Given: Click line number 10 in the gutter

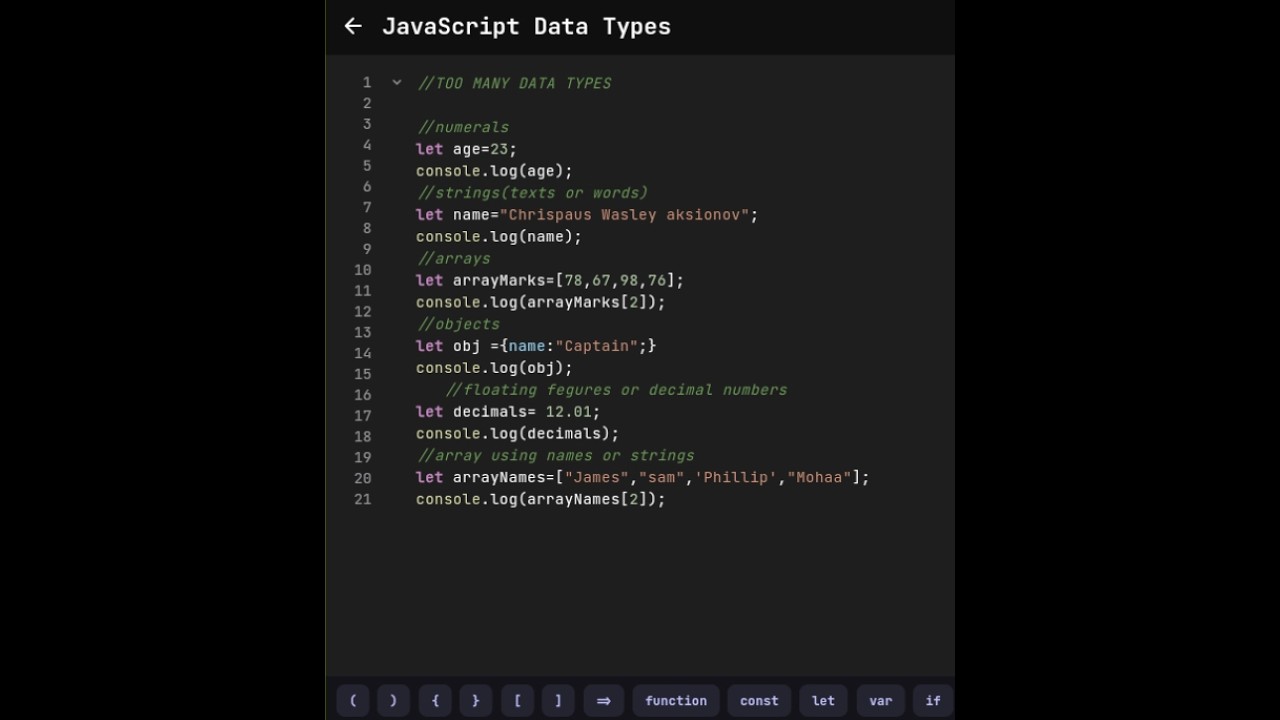Looking at the screenshot, I should [x=362, y=270].
